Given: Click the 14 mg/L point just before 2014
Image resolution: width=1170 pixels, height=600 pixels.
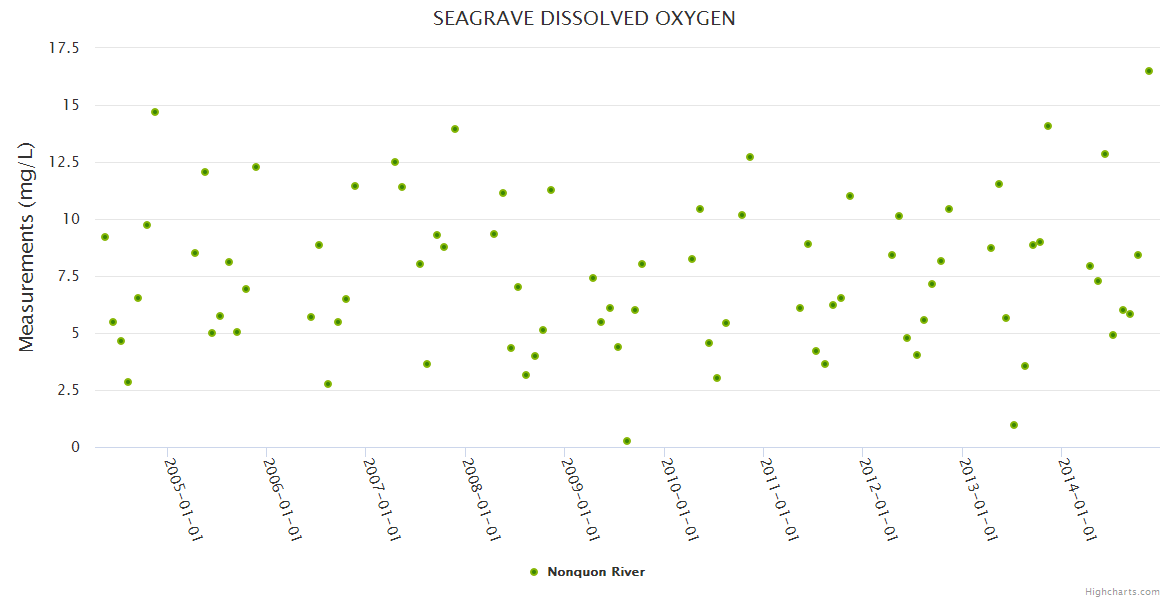Looking at the screenshot, I should 1048,126.
